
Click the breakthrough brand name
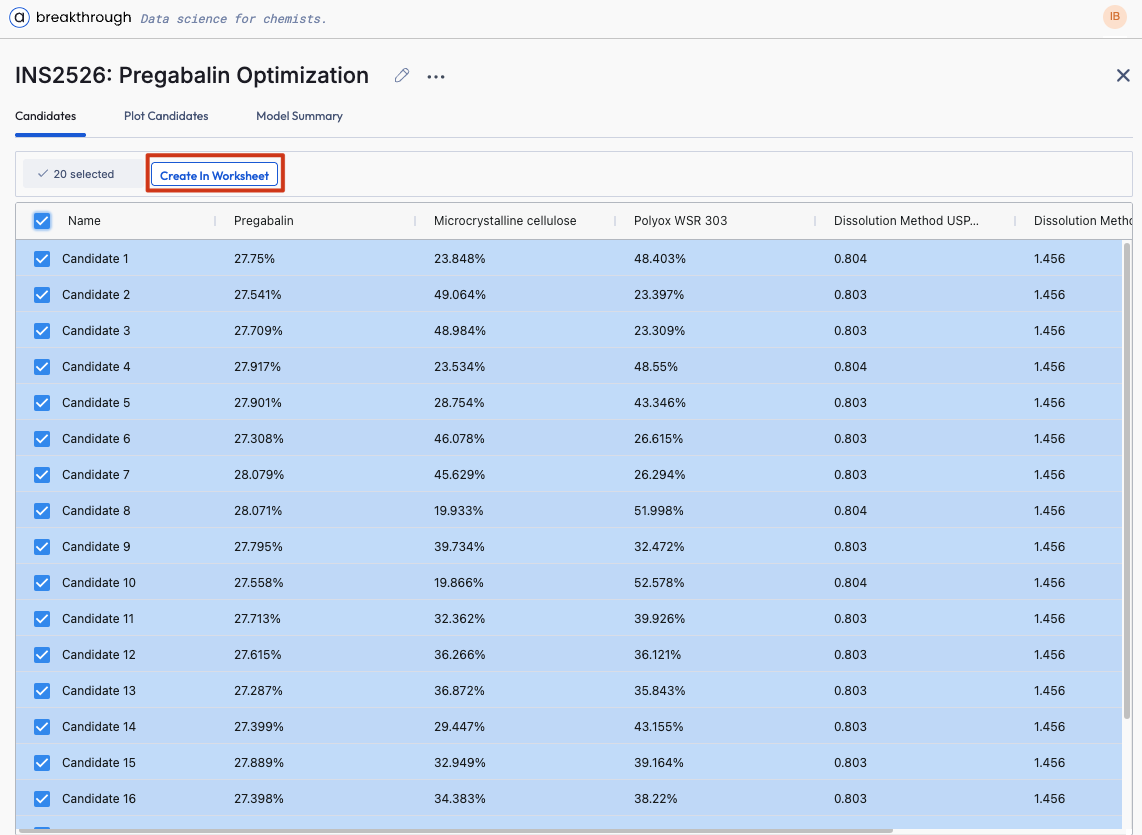(84, 17)
